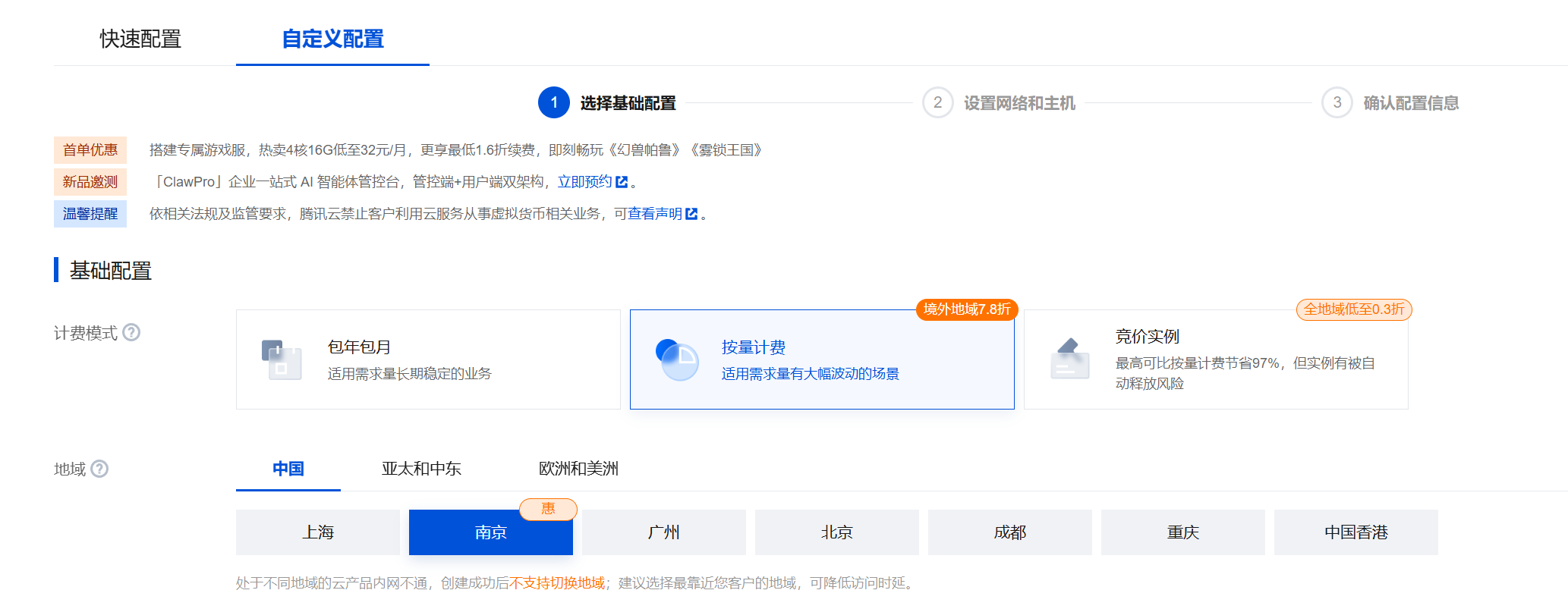Select the 亚太和中东 region tab
This screenshot has height=609, width=1568.
click(421, 469)
